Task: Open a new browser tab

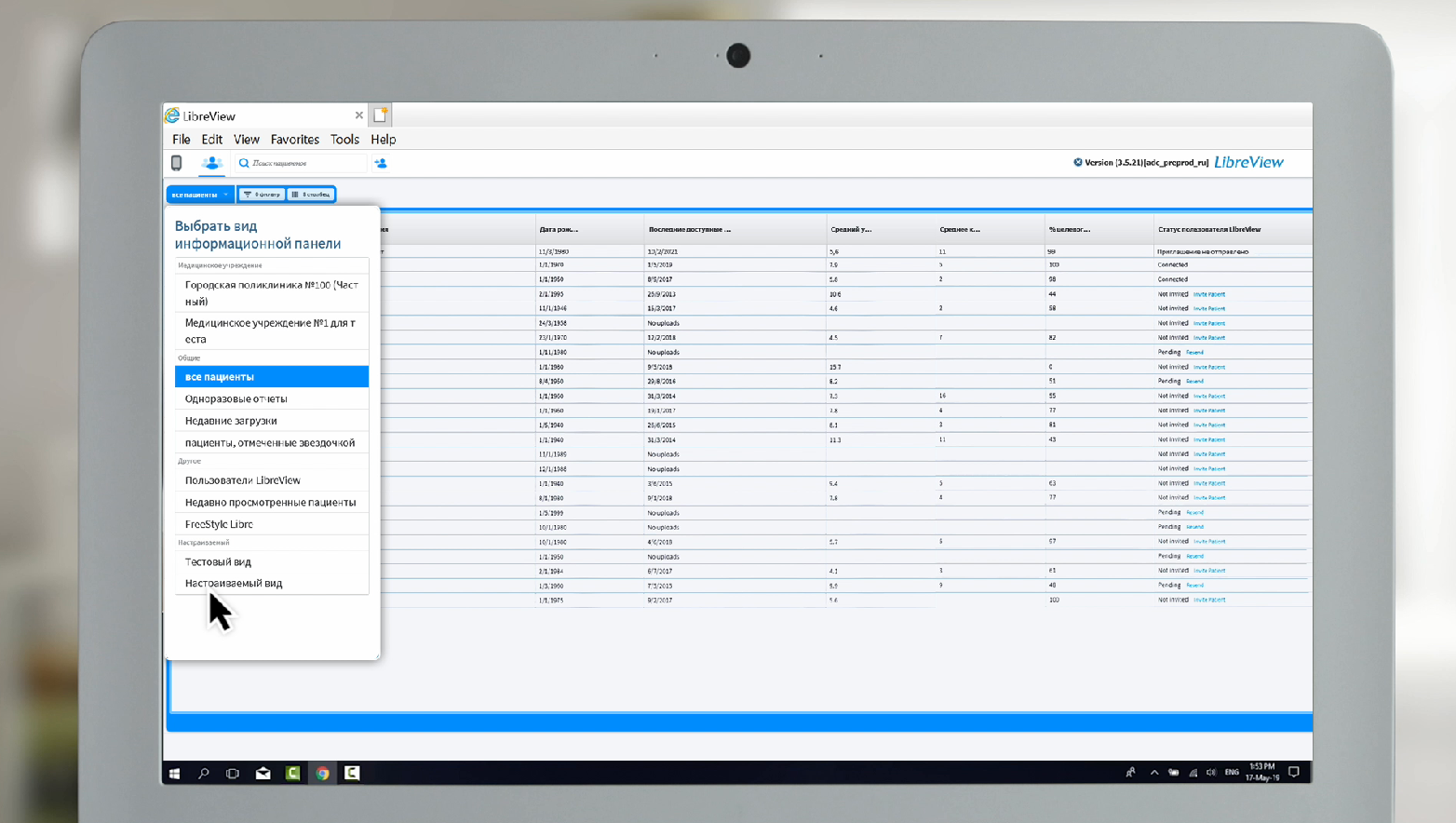Action: click(x=380, y=115)
